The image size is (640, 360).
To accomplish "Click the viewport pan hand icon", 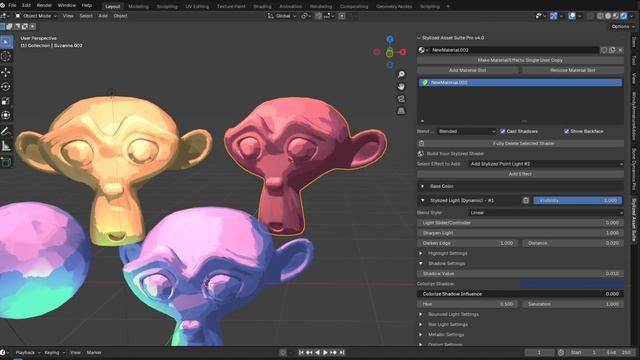I will 401,87.
